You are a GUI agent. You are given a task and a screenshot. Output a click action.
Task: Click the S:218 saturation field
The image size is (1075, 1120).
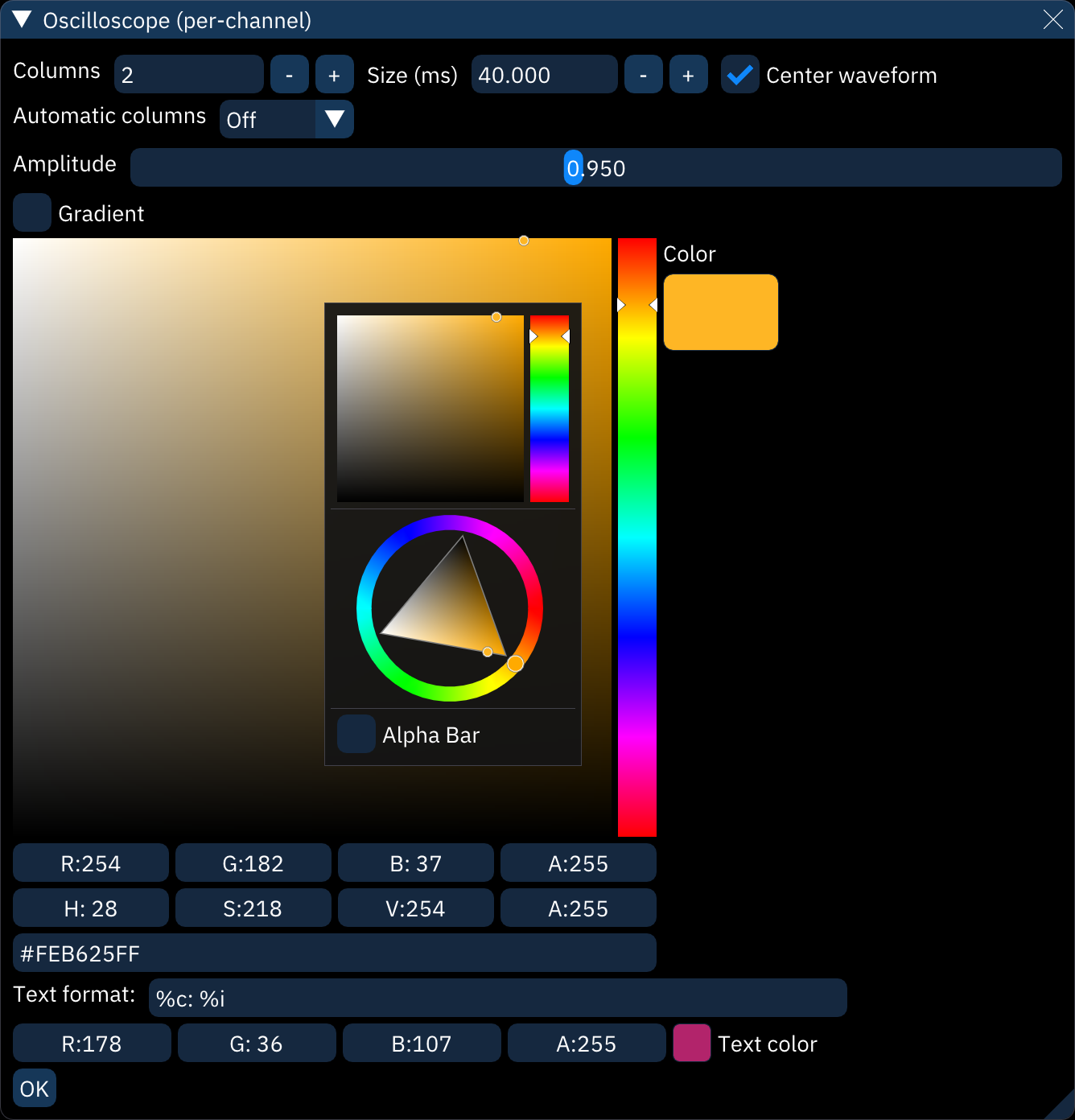click(253, 908)
